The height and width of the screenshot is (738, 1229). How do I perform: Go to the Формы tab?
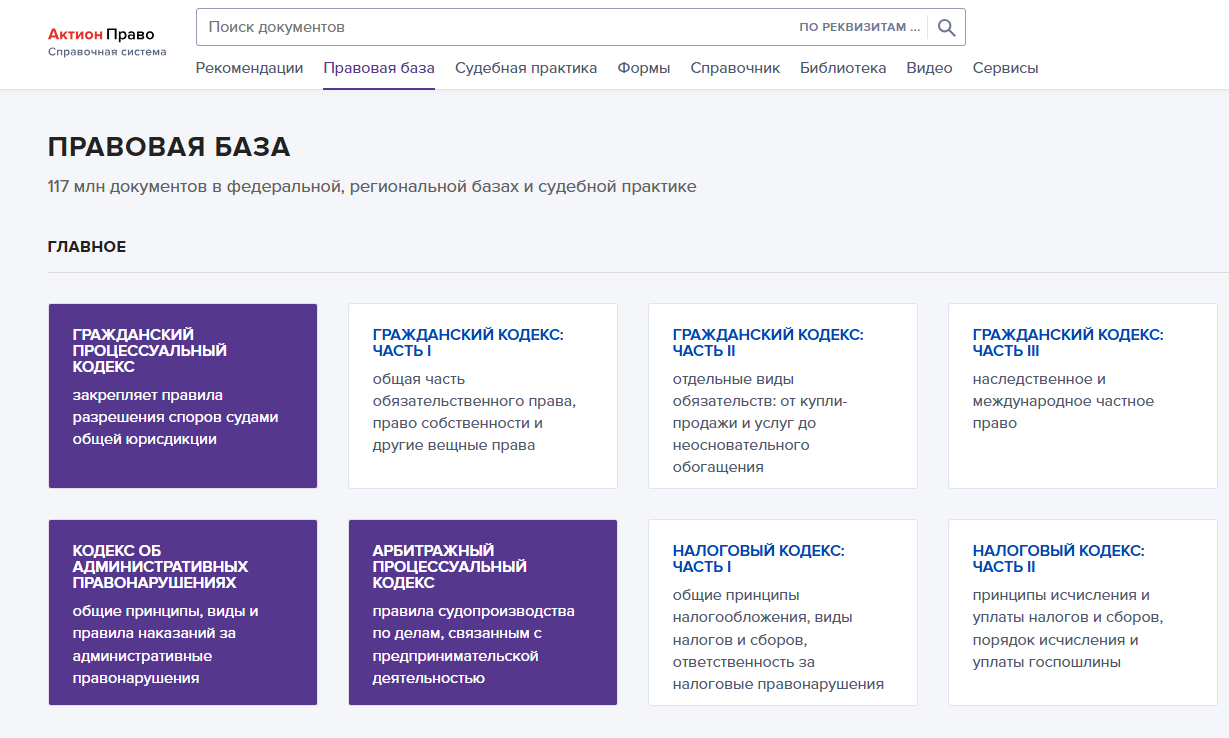[x=644, y=68]
